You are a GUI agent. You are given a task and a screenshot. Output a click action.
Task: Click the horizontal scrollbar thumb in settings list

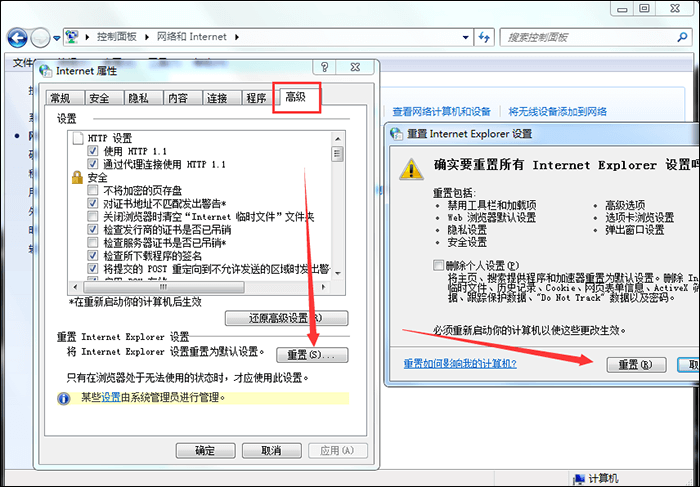(x=162, y=287)
